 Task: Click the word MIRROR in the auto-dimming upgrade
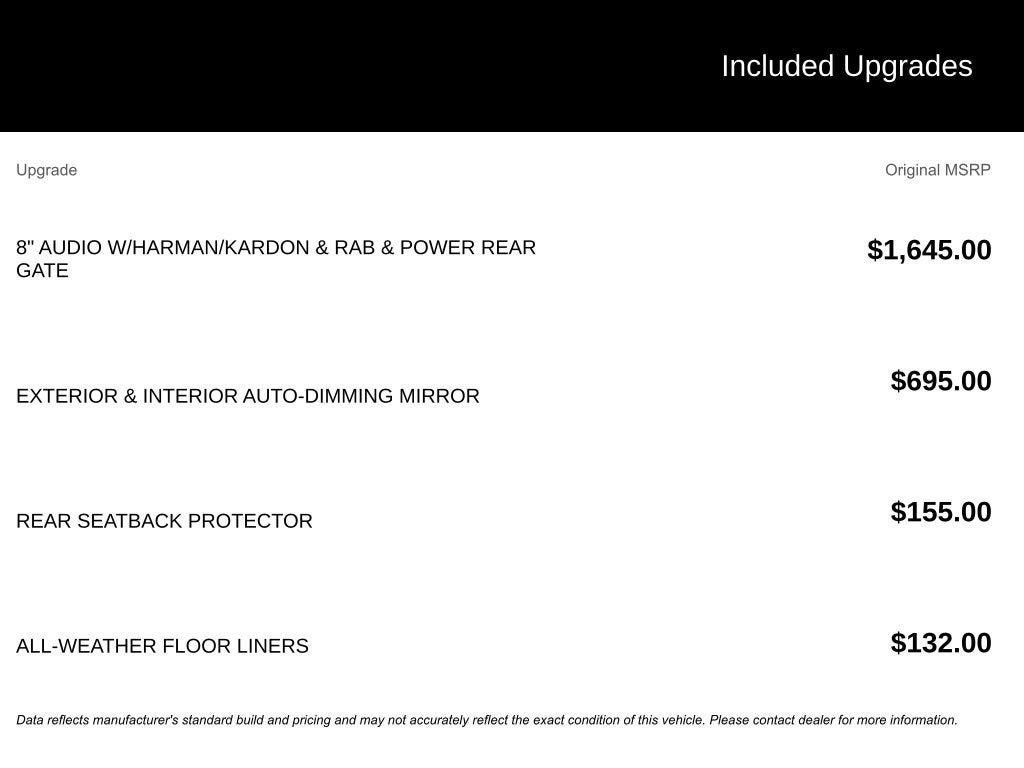[x=439, y=396]
